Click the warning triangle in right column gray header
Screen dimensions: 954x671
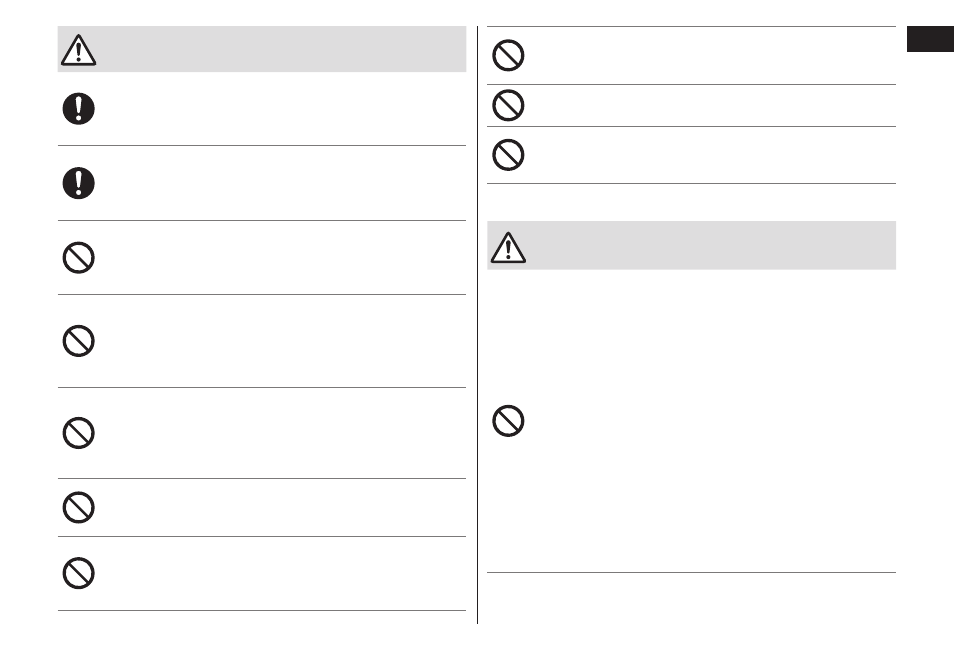(x=508, y=248)
